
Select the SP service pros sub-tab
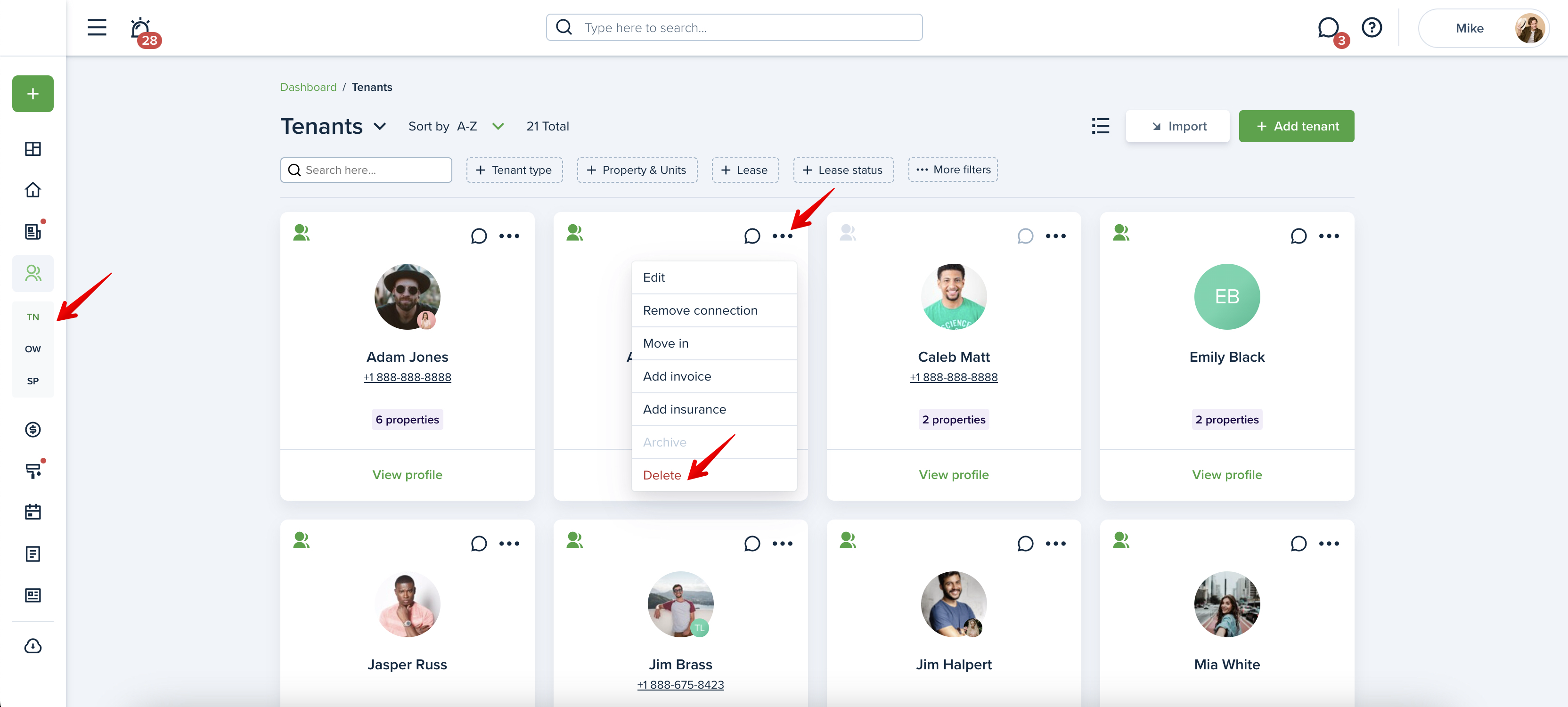(33, 381)
